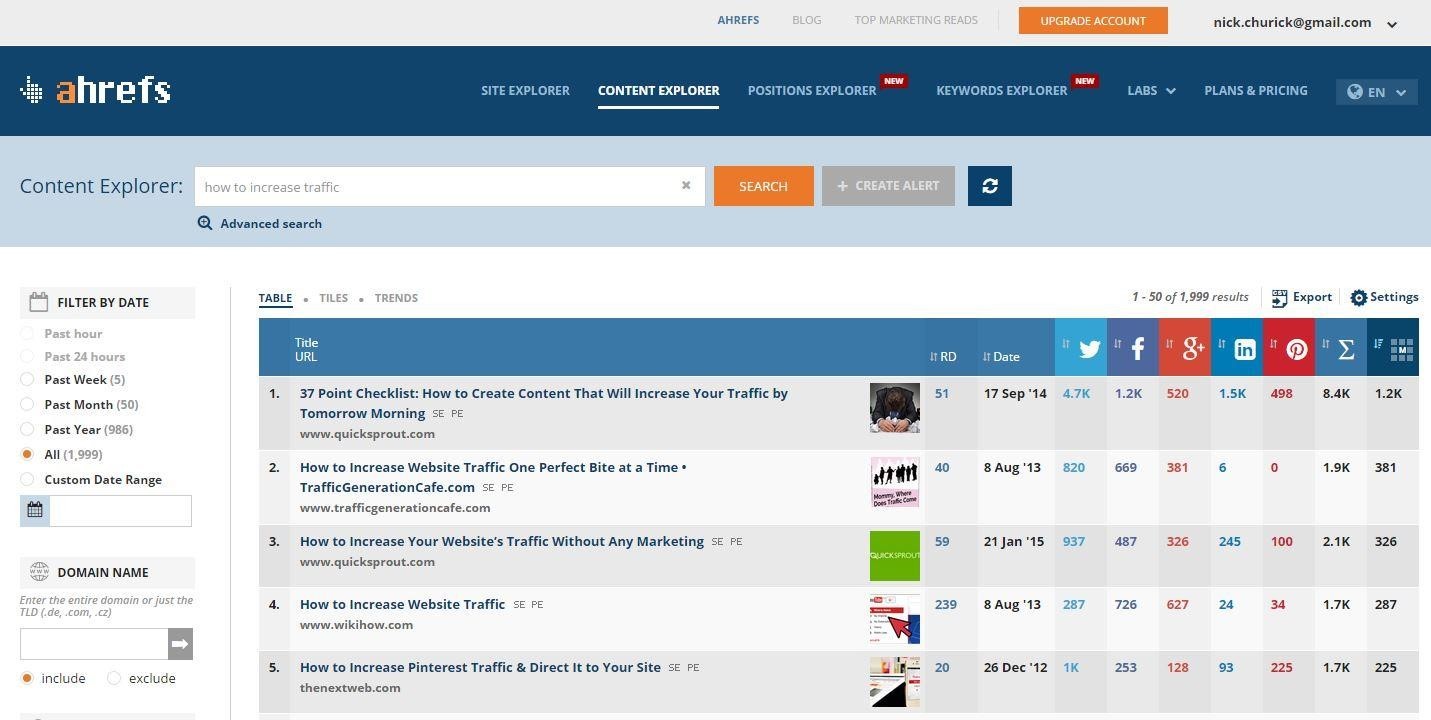Open Top Marketing Reads link
Screen dimensions: 1431x720
pyautogui.click(x=916, y=20)
